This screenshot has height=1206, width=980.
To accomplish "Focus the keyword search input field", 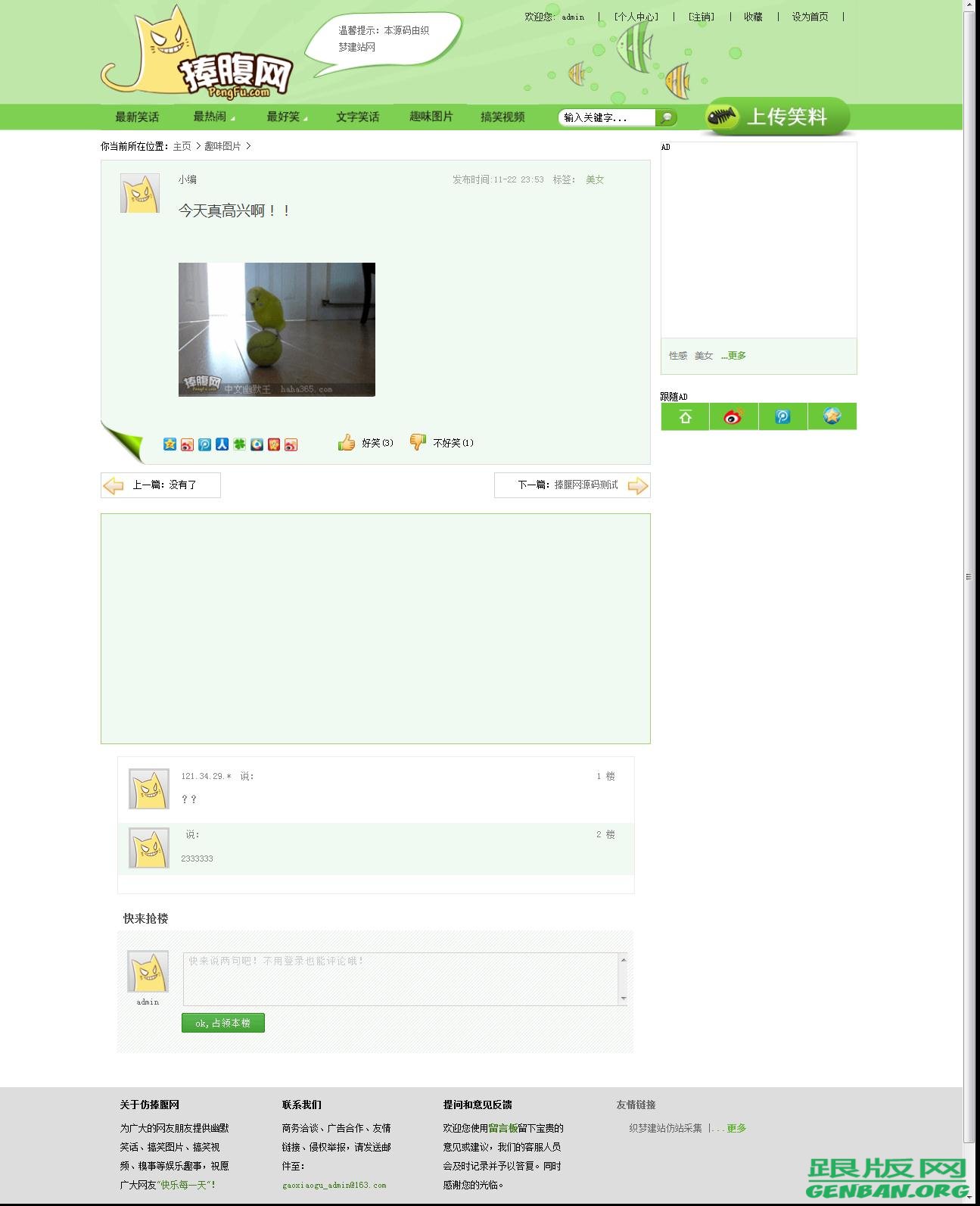I will pos(607,117).
